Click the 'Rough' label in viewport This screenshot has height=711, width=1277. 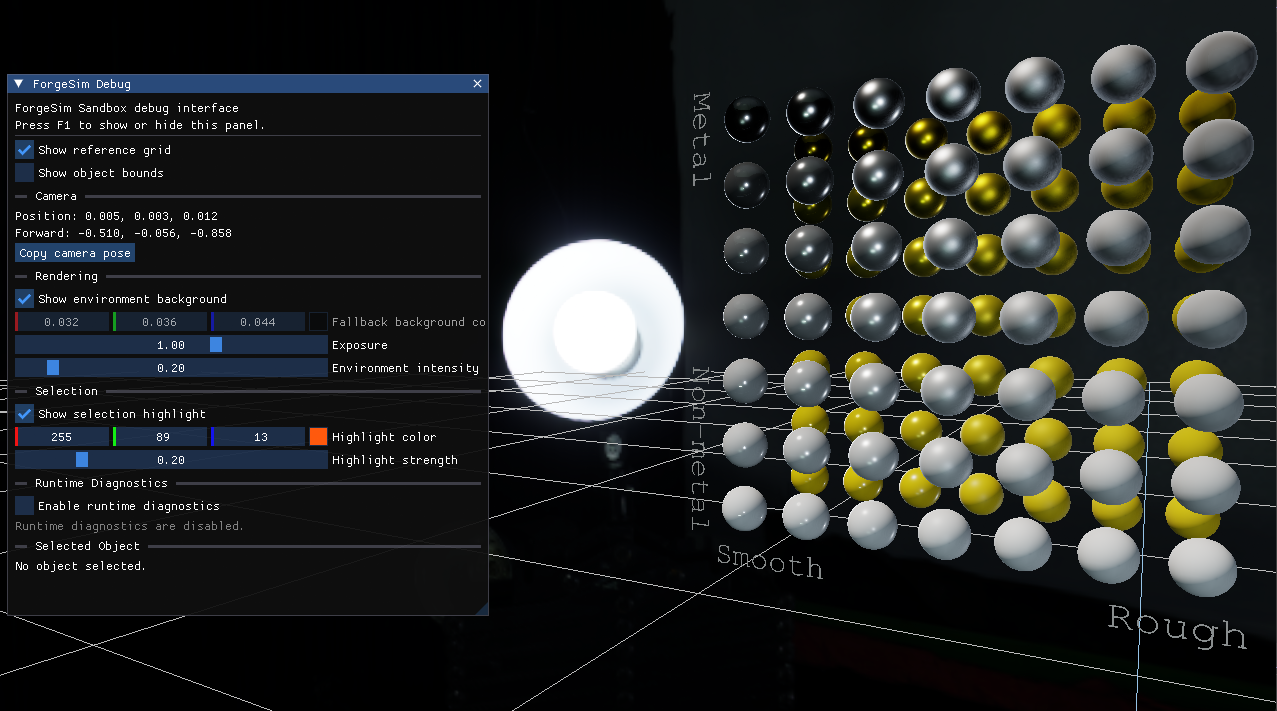point(1177,627)
